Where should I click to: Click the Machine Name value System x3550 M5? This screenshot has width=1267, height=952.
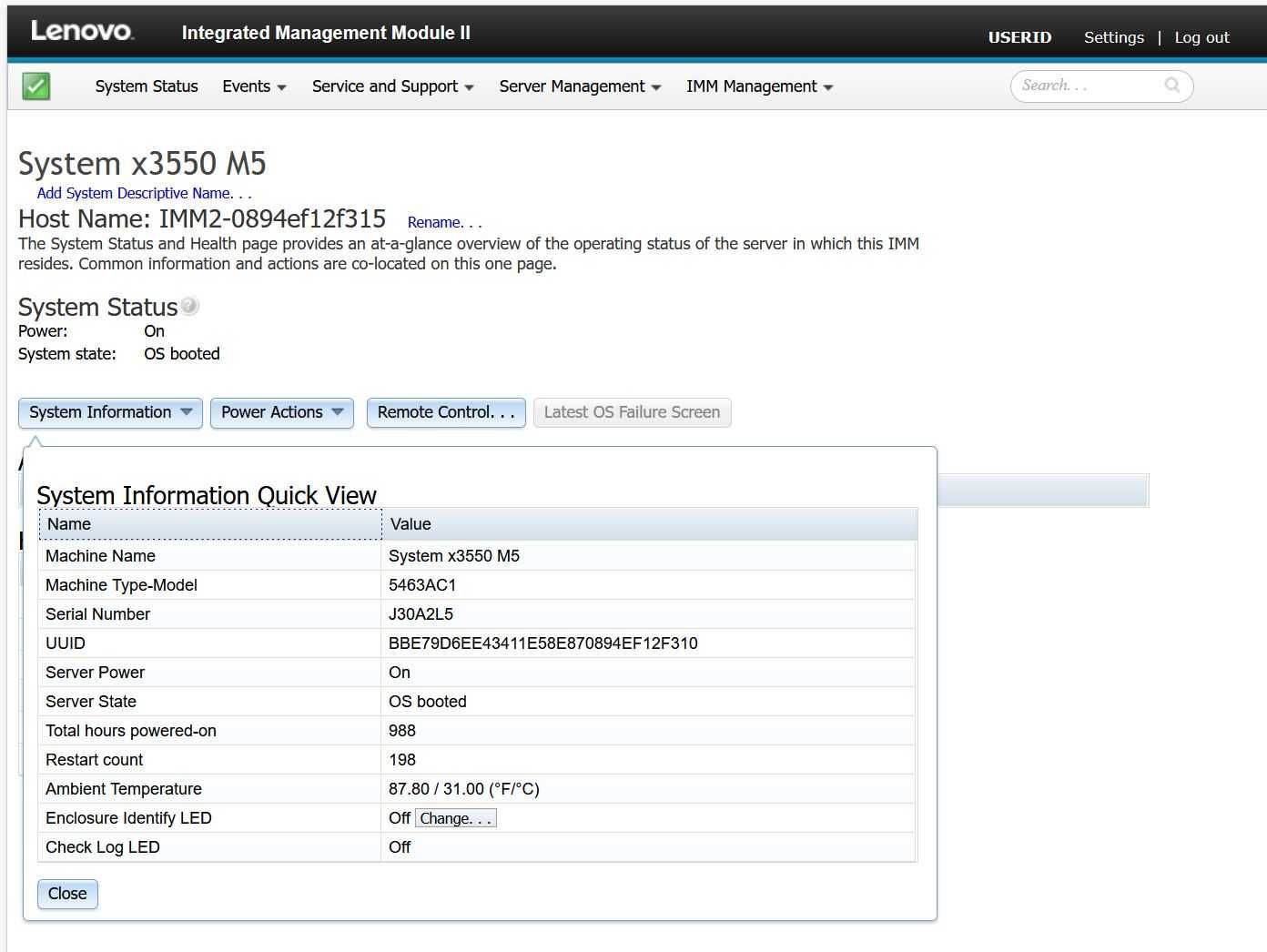point(453,556)
